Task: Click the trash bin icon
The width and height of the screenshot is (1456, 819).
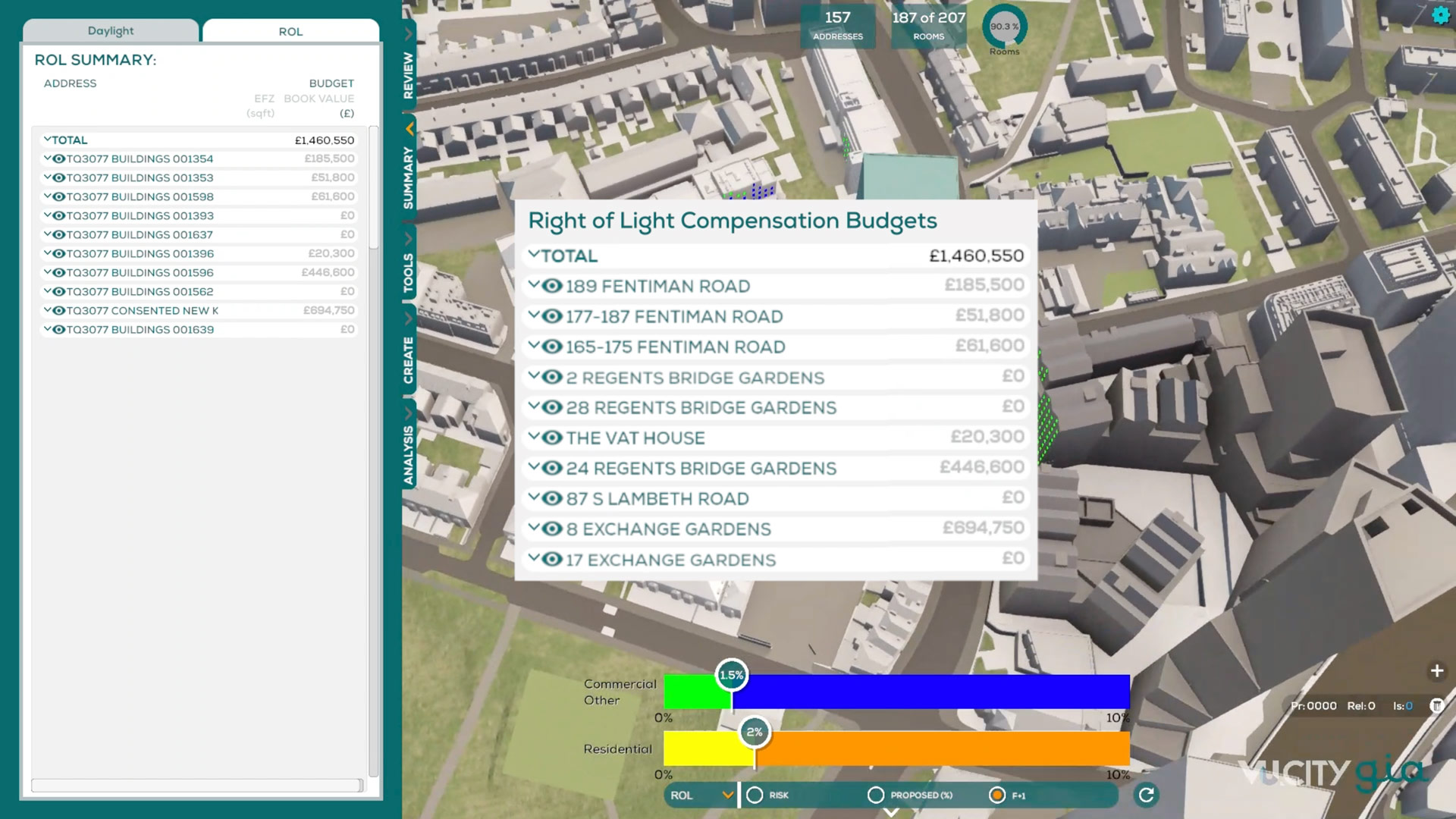Action: click(1436, 706)
